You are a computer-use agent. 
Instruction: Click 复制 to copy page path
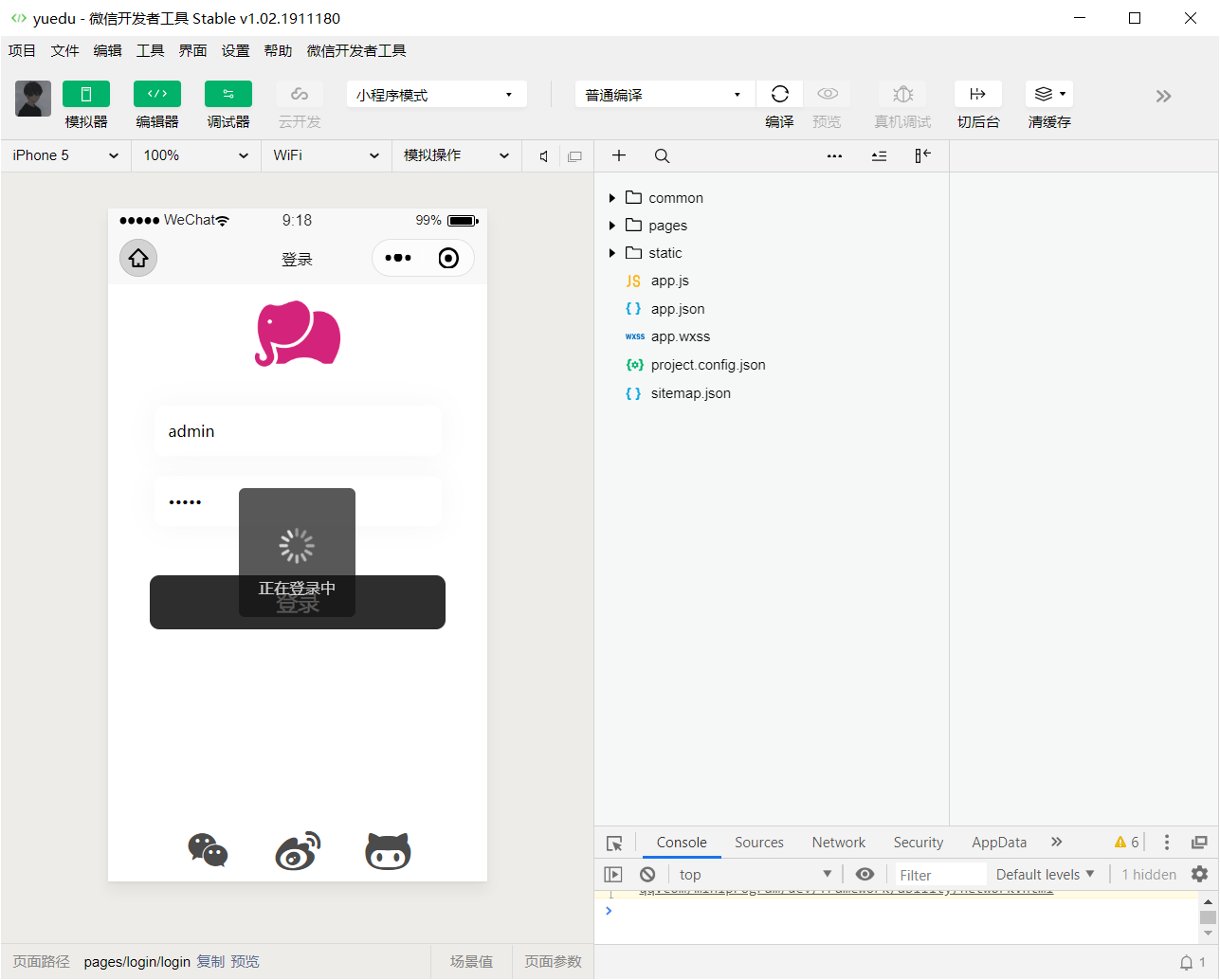(x=210, y=962)
